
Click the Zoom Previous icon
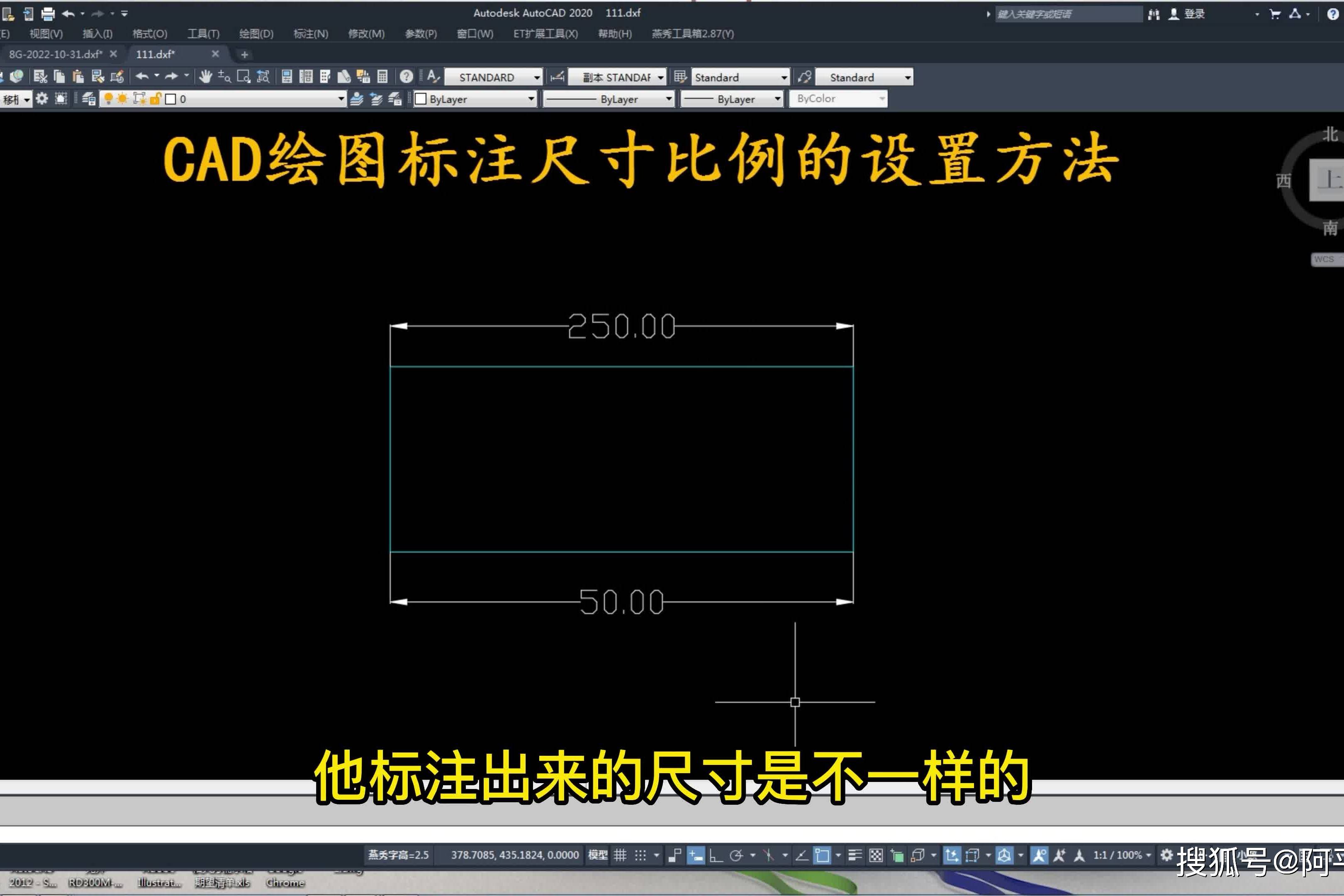point(263,77)
